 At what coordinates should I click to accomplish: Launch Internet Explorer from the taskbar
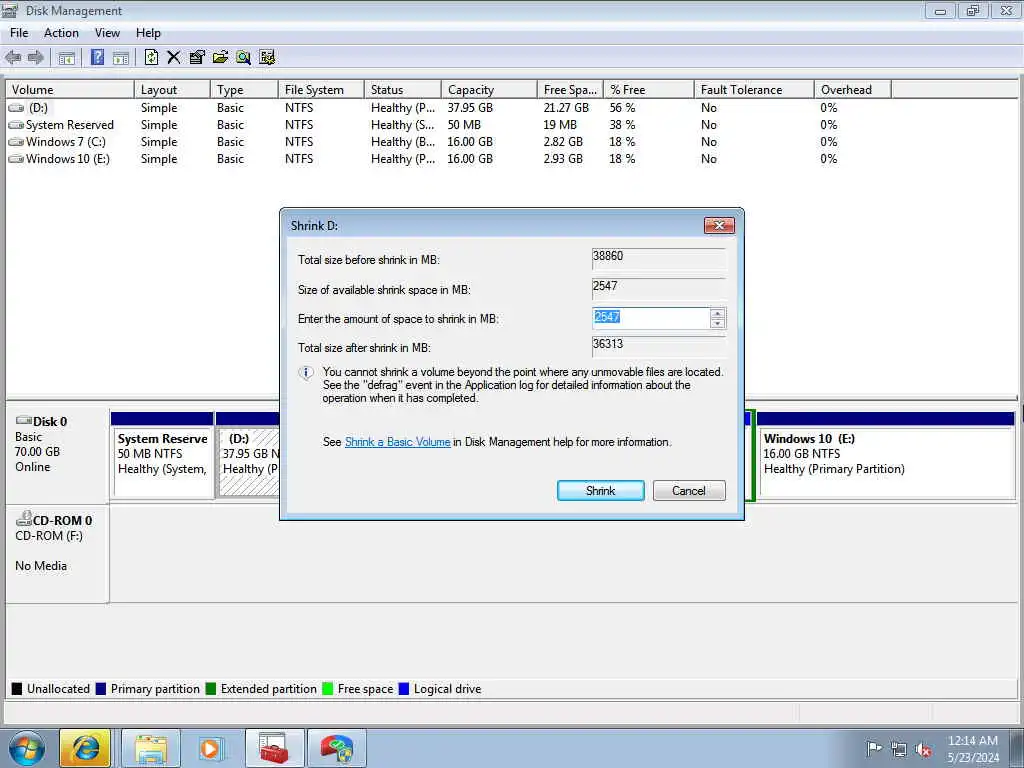point(86,748)
